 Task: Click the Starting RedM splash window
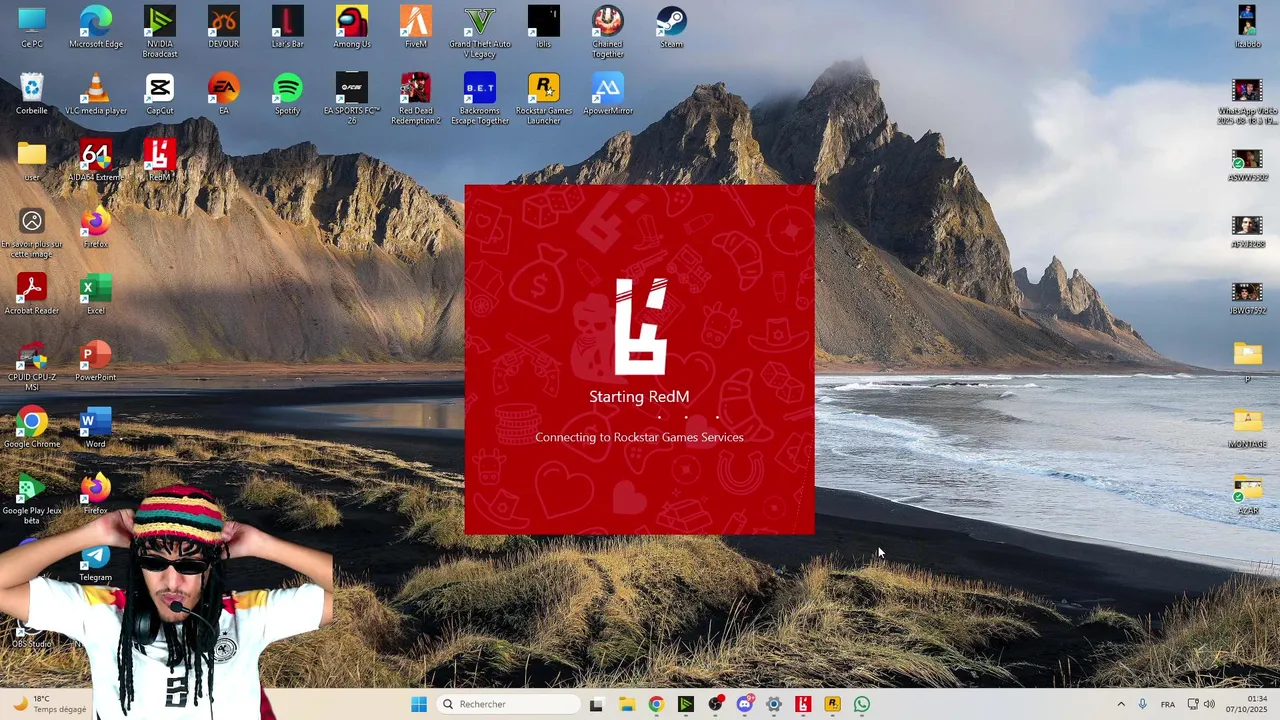(x=639, y=359)
